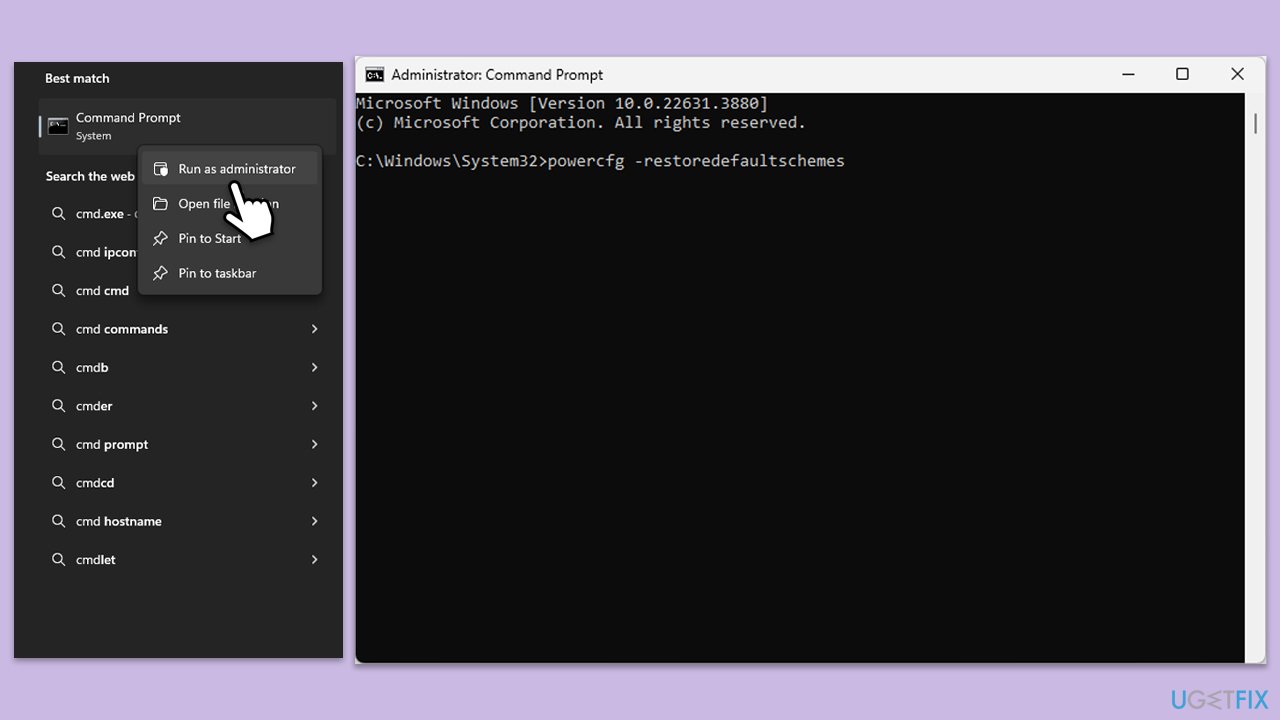Screen dimensions: 1280x720
Task: Expand the cmd prompt suggestion chevron
Action: tap(314, 444)
